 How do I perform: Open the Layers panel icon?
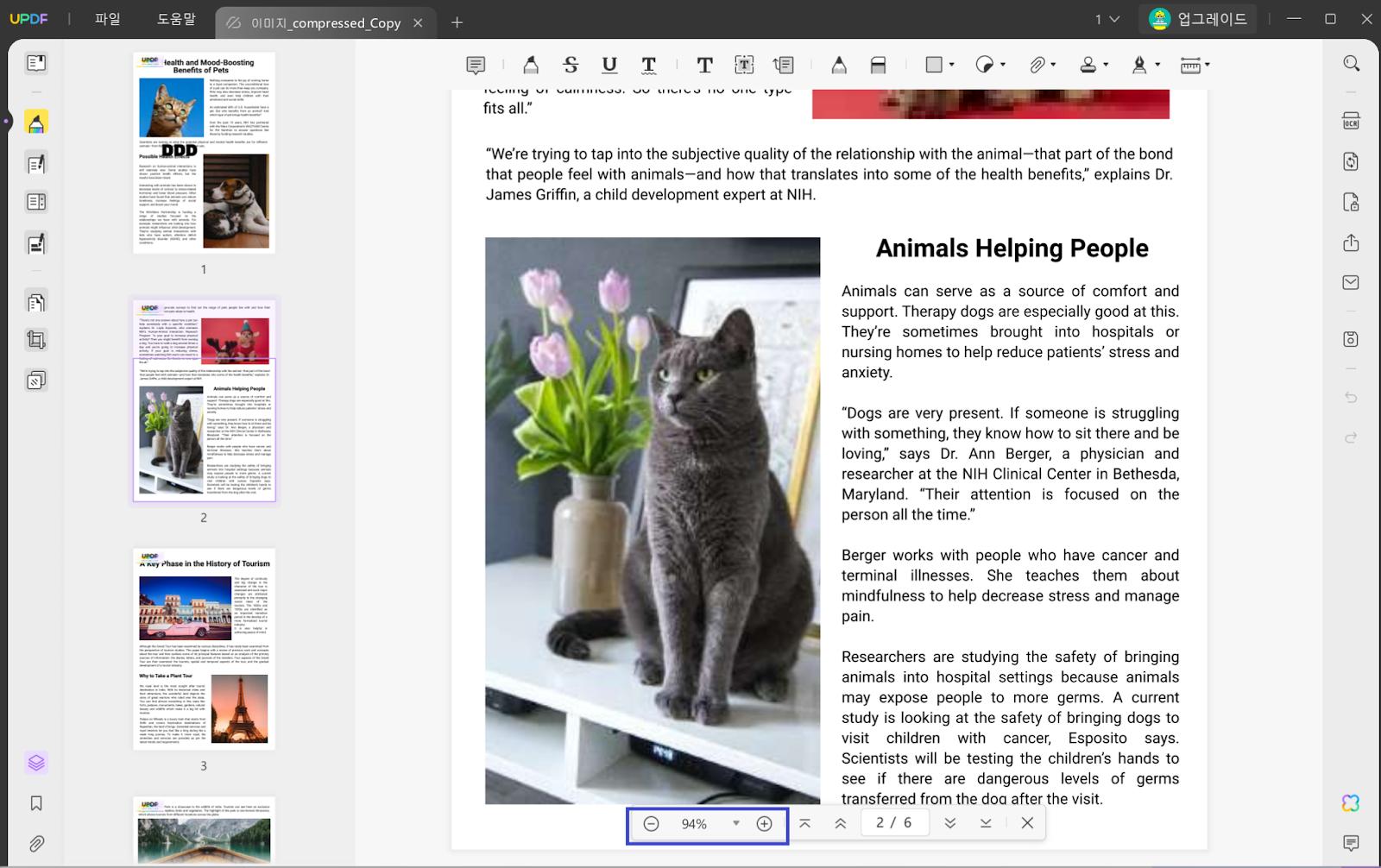coord(36,763)
